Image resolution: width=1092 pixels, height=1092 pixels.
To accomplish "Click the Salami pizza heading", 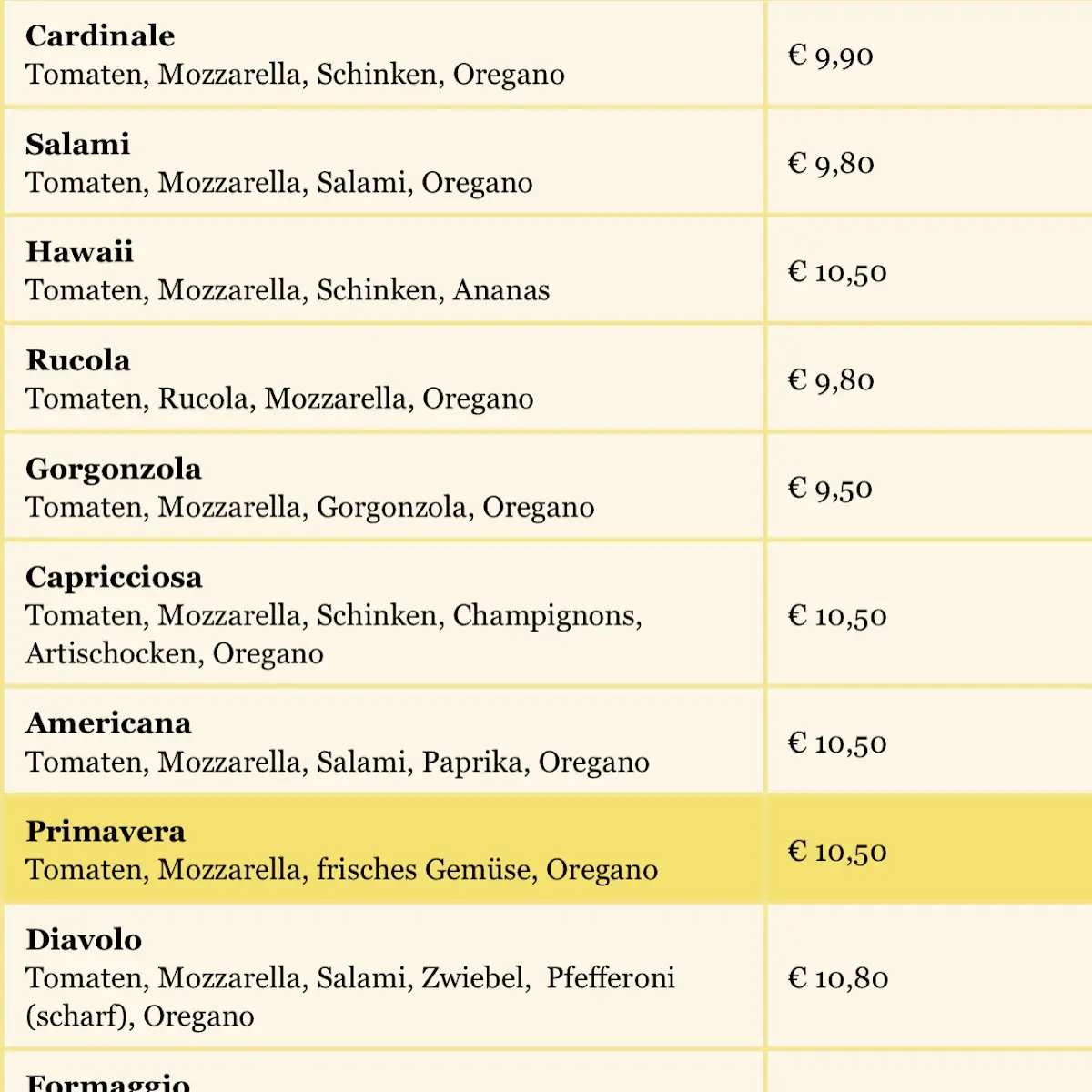I will (x=78, y=144).
